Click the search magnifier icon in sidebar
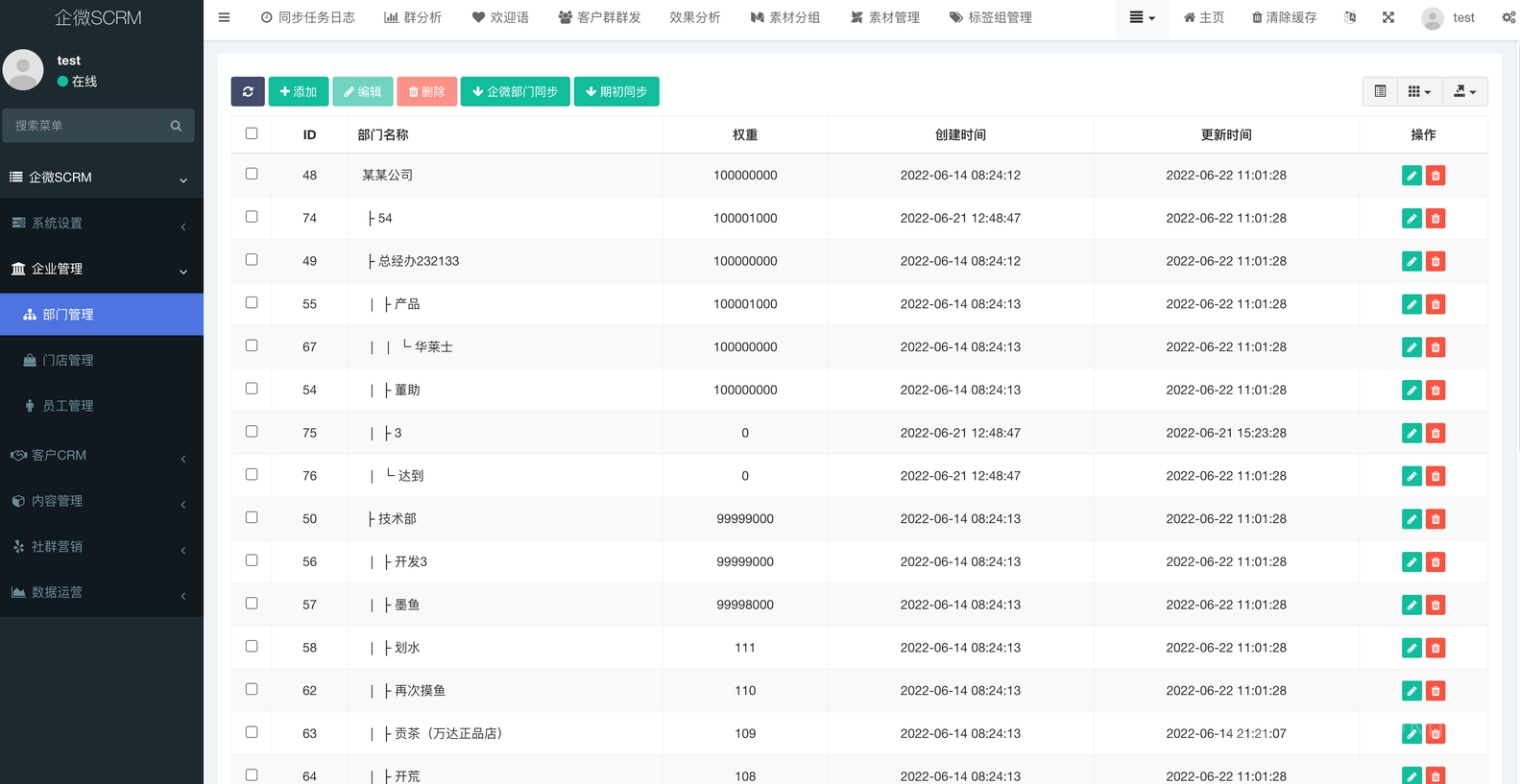 pyautogui.click(x=176, y=126)
